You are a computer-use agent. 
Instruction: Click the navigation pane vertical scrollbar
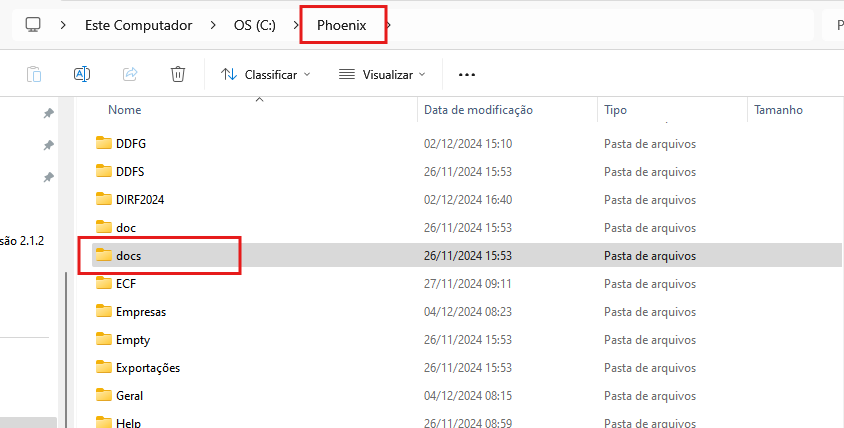click(66, 350)
